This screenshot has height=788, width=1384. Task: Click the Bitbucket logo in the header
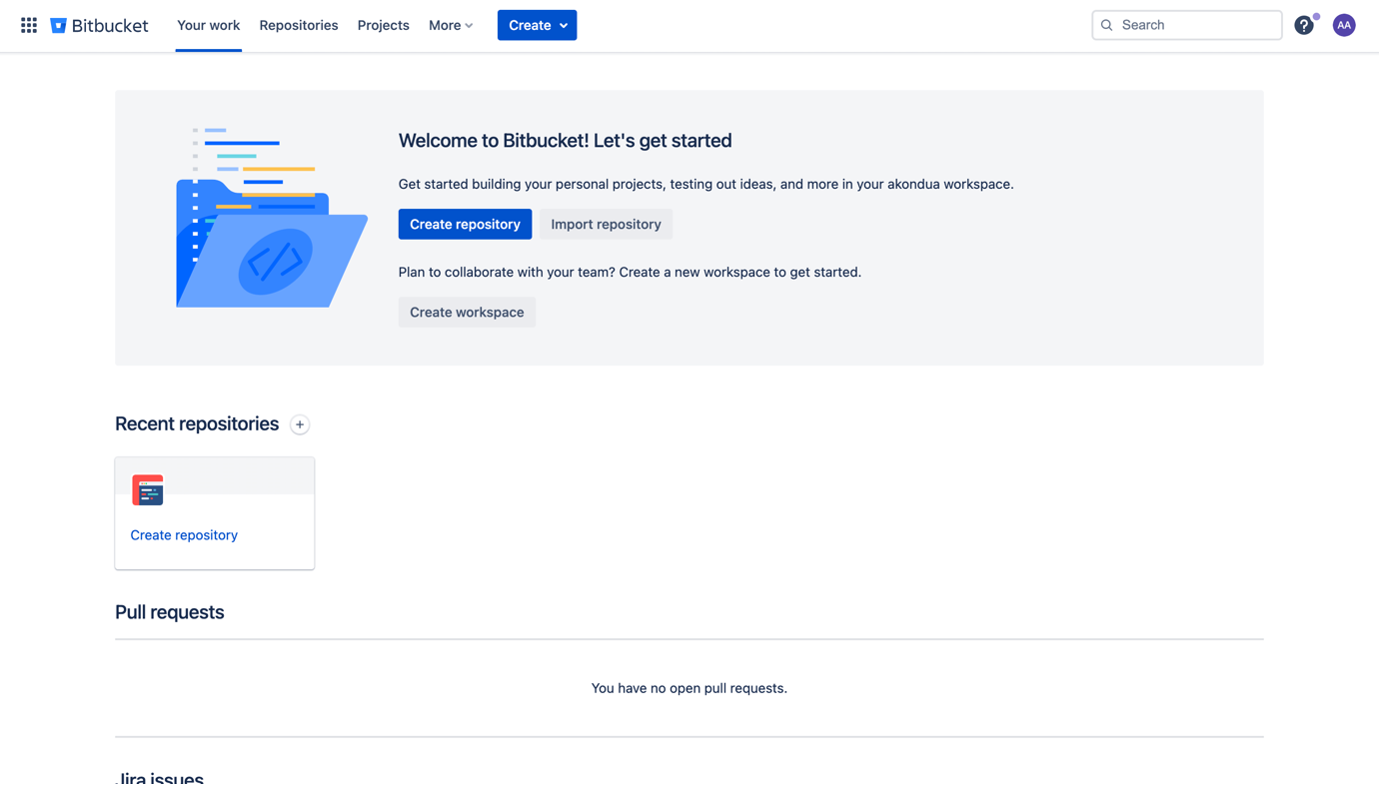tap(99, 25)
